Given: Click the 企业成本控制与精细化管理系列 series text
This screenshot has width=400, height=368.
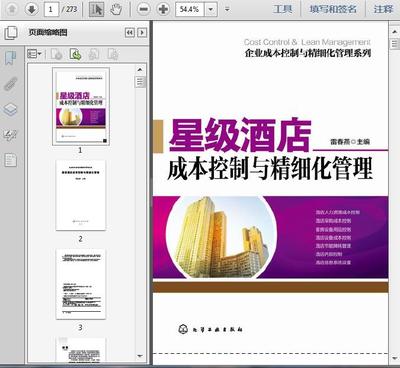Looking at the screenshot, I should [308, 53].
